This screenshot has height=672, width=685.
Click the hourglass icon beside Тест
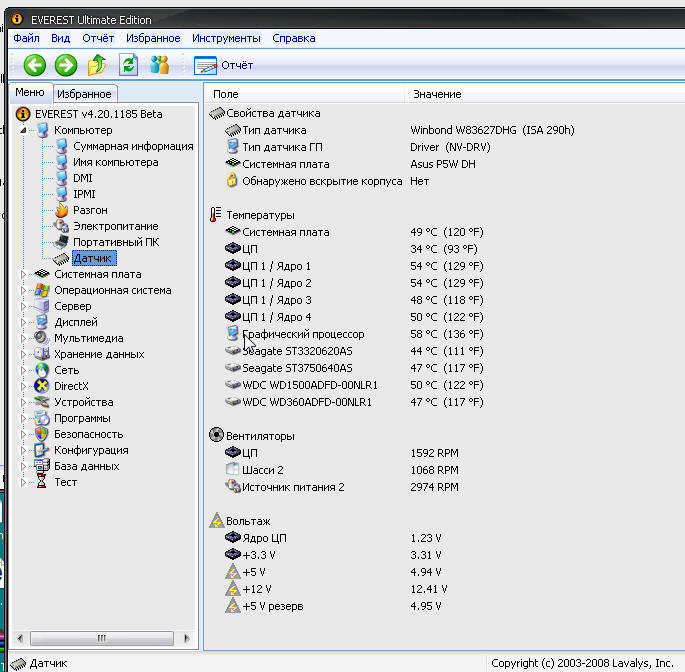(42, 481)
